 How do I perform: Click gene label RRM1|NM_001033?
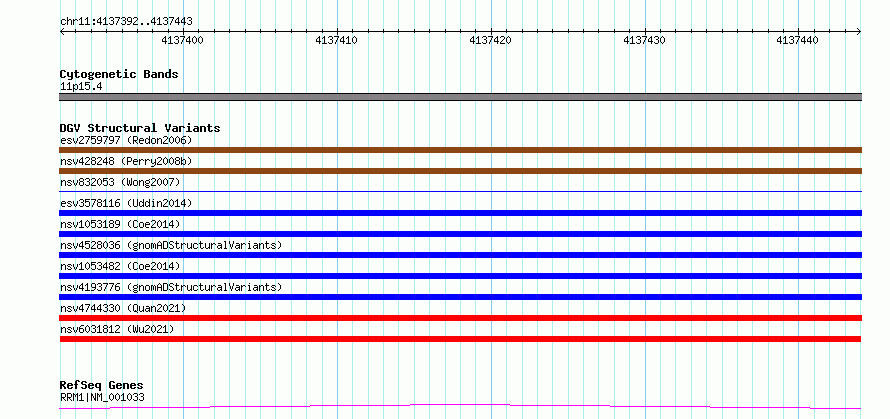[x=102, y=397]
